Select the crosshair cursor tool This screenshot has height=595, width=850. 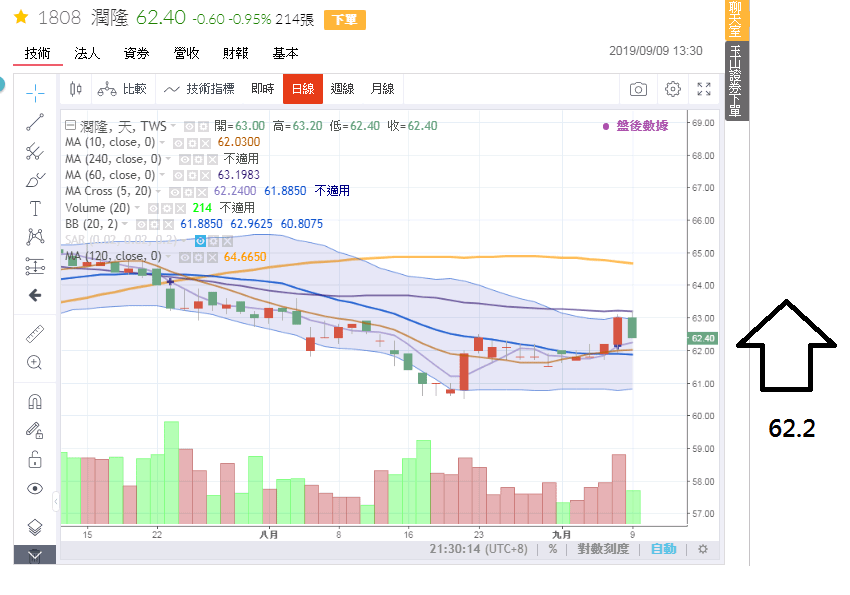click(35, 93)
